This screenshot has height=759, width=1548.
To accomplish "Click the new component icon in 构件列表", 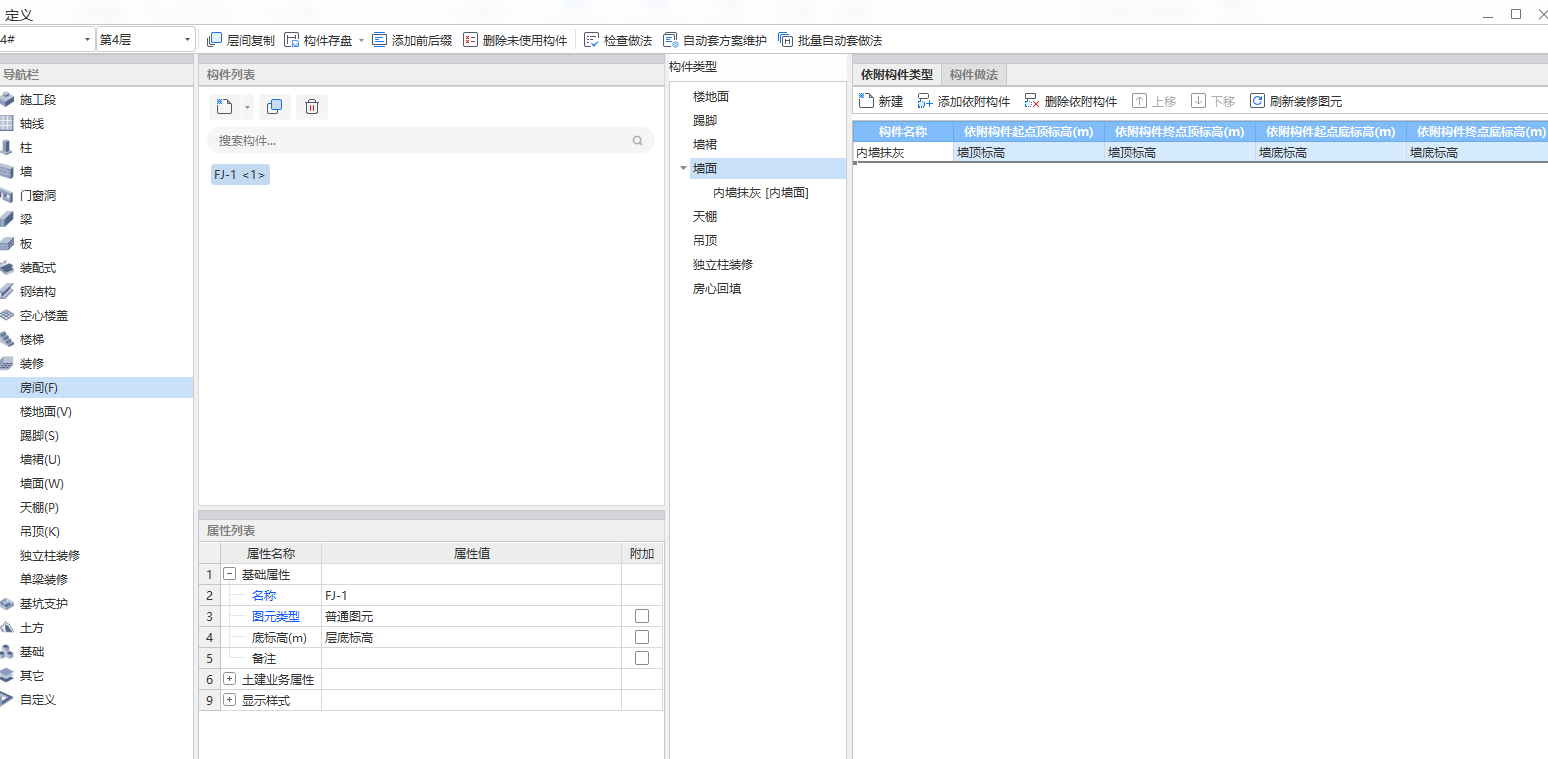I will pyautogui.click(x=224, y=106).
